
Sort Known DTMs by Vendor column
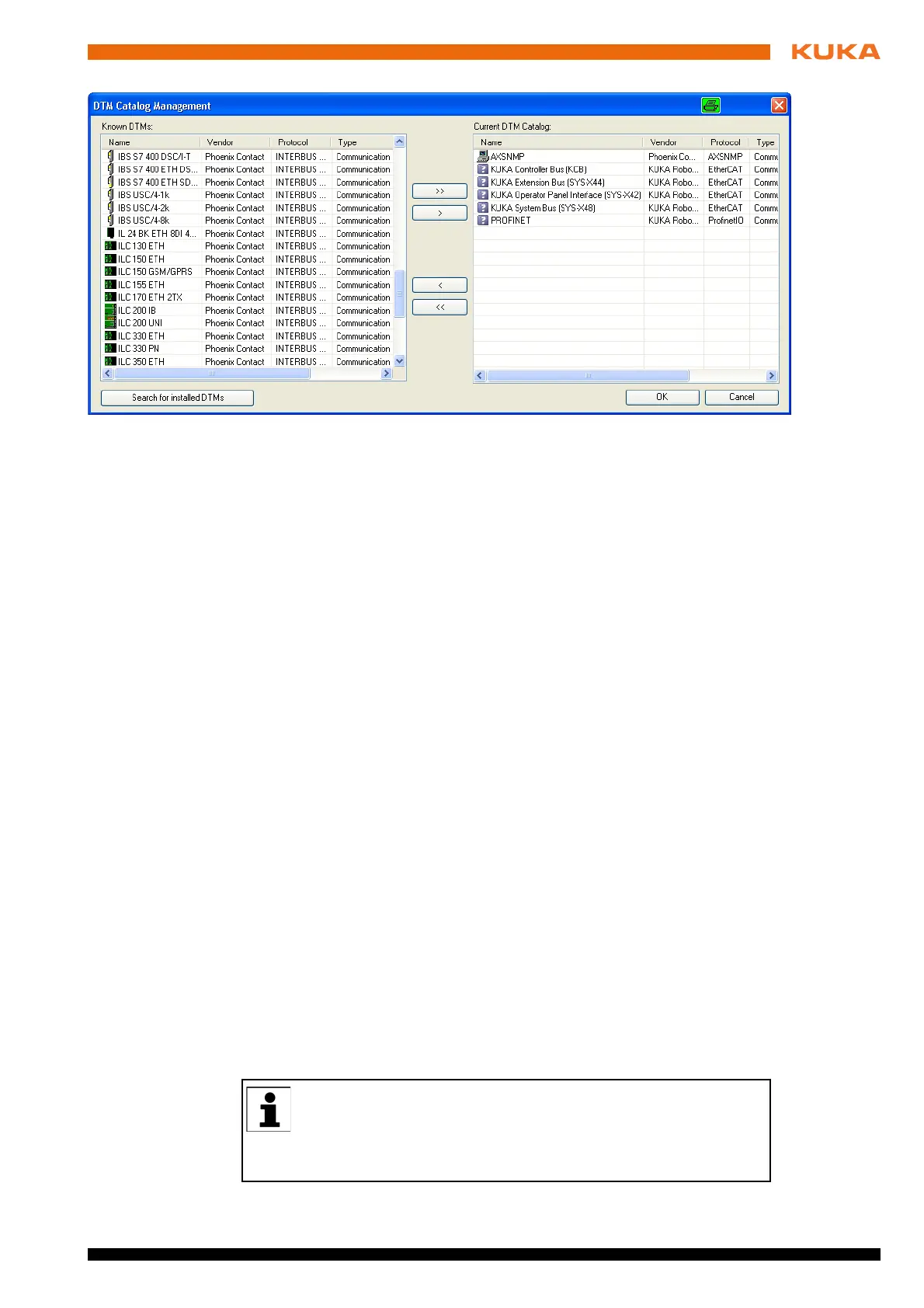click(234, 142)
